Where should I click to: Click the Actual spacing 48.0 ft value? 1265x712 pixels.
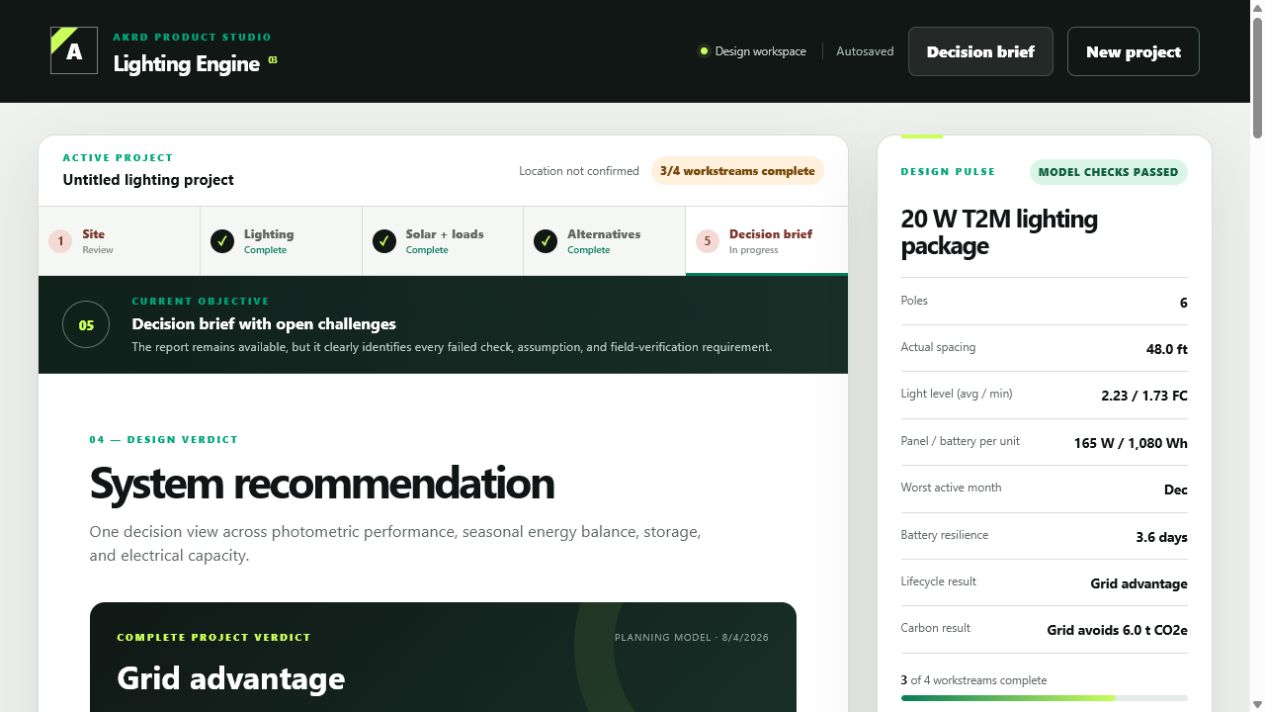(1167, 349)
